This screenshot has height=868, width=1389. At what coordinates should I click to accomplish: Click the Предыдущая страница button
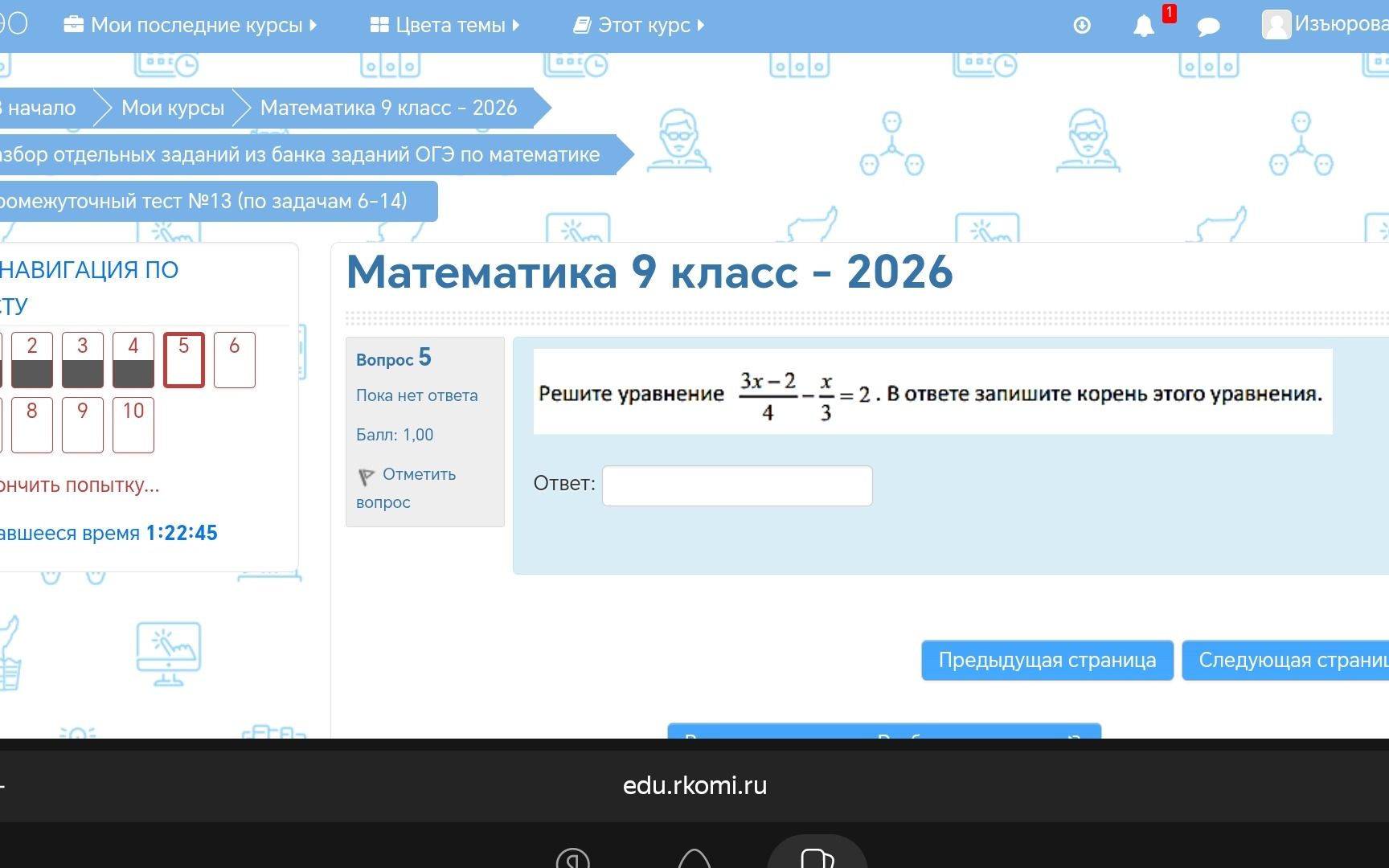(x=1047, y=660)
